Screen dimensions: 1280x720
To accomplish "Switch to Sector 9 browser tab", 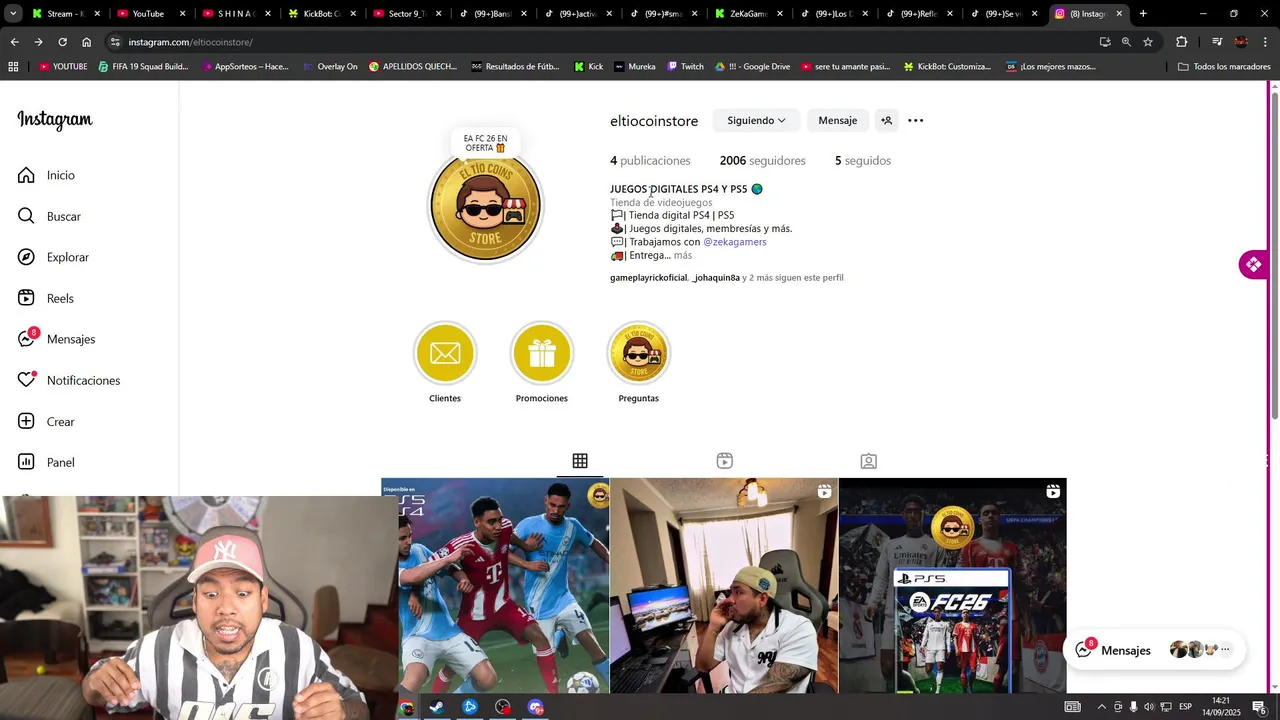I will (x=405, y=13).
